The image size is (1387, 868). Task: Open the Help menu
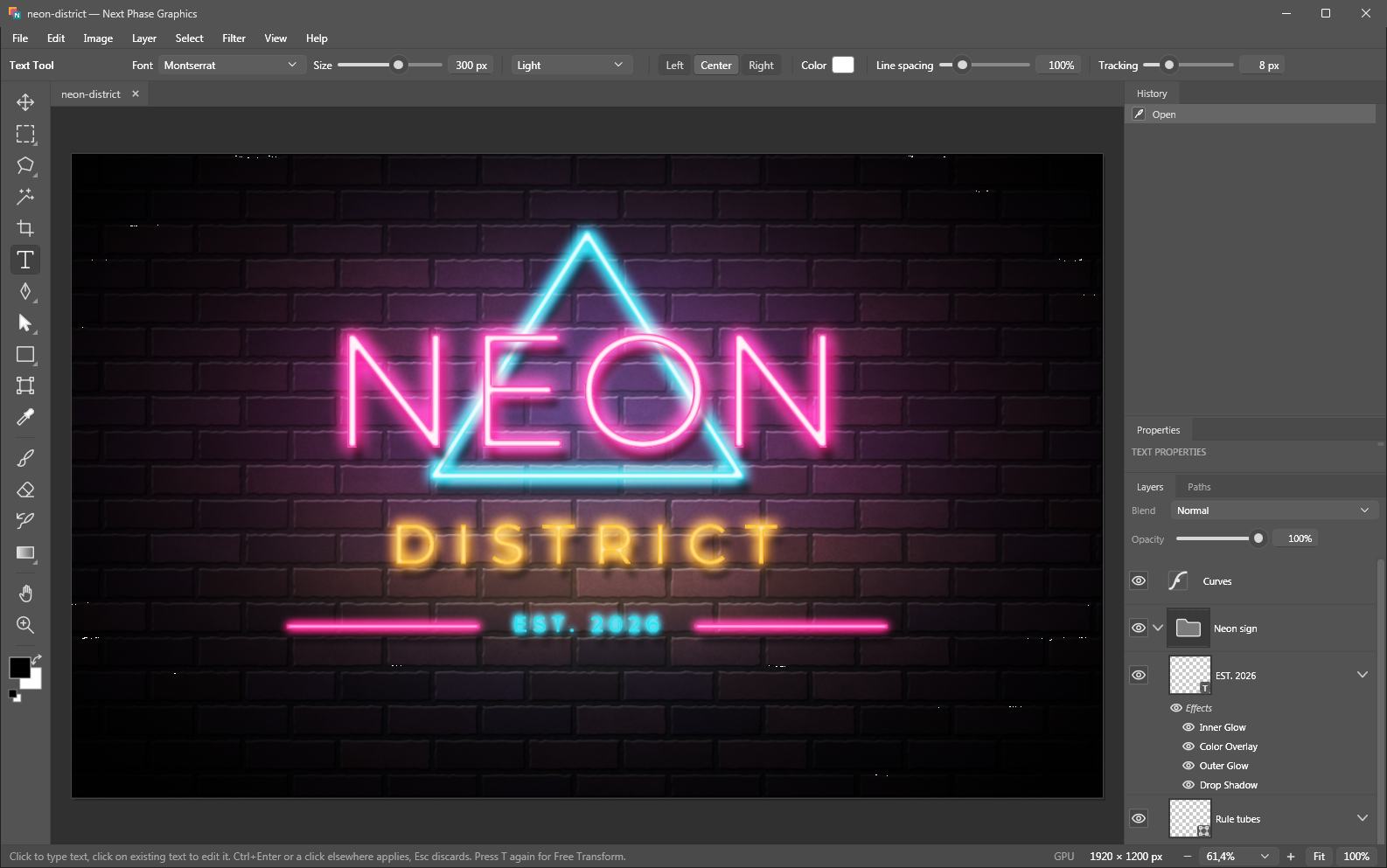[x=317, y=38]
